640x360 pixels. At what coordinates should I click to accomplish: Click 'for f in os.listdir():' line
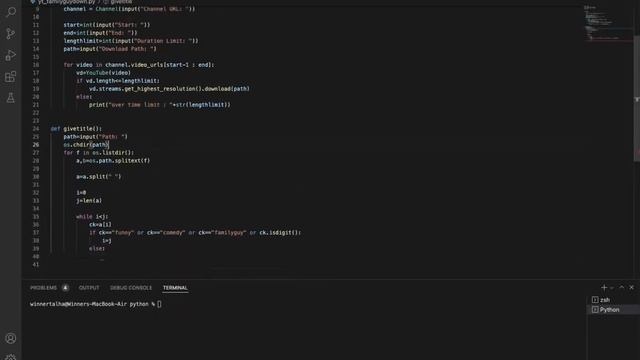coord(99,153)
